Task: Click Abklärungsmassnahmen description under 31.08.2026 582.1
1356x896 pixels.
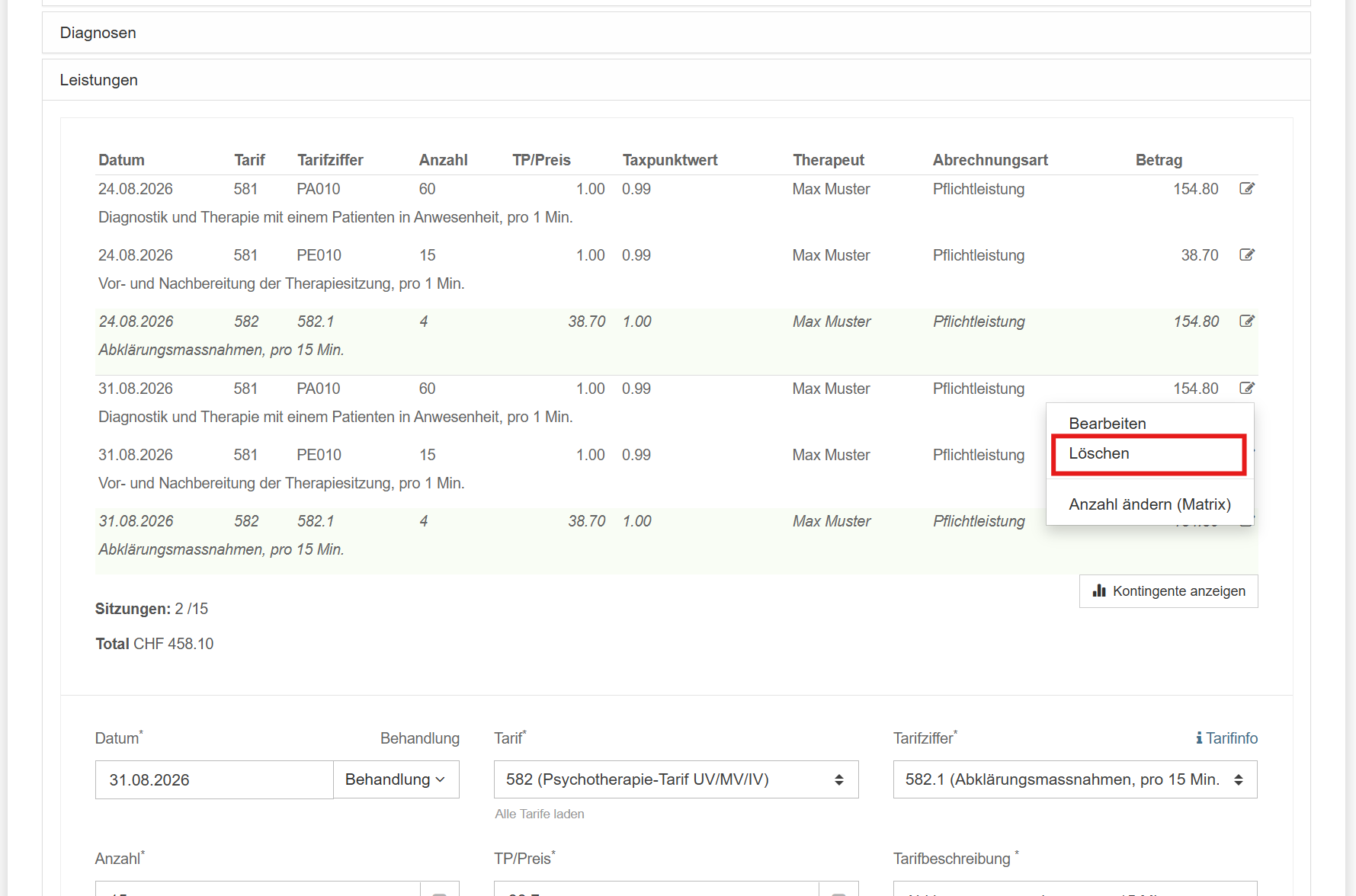Action: (x=221, y=549)
